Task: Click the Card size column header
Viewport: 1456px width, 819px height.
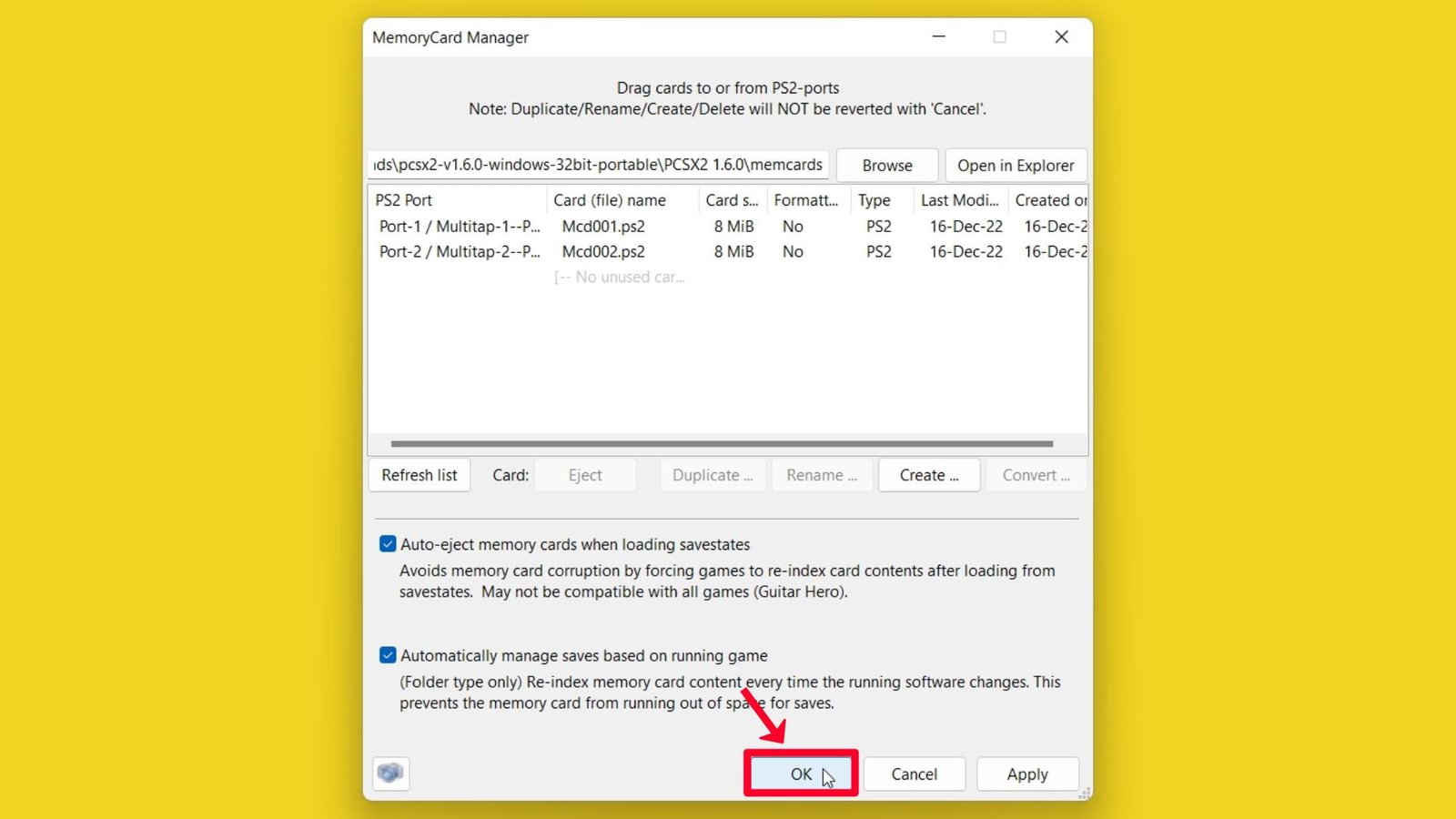Action: [x=732, y=200]
